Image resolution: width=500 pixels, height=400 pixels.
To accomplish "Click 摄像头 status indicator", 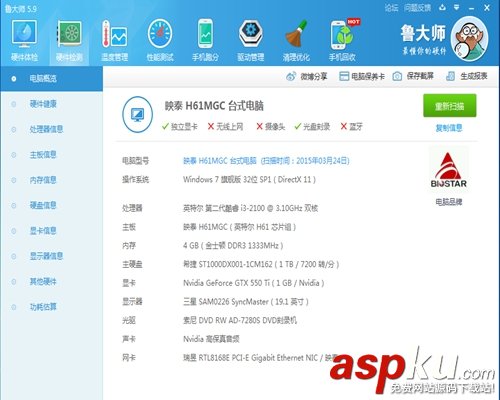I will tap(271, 127).
